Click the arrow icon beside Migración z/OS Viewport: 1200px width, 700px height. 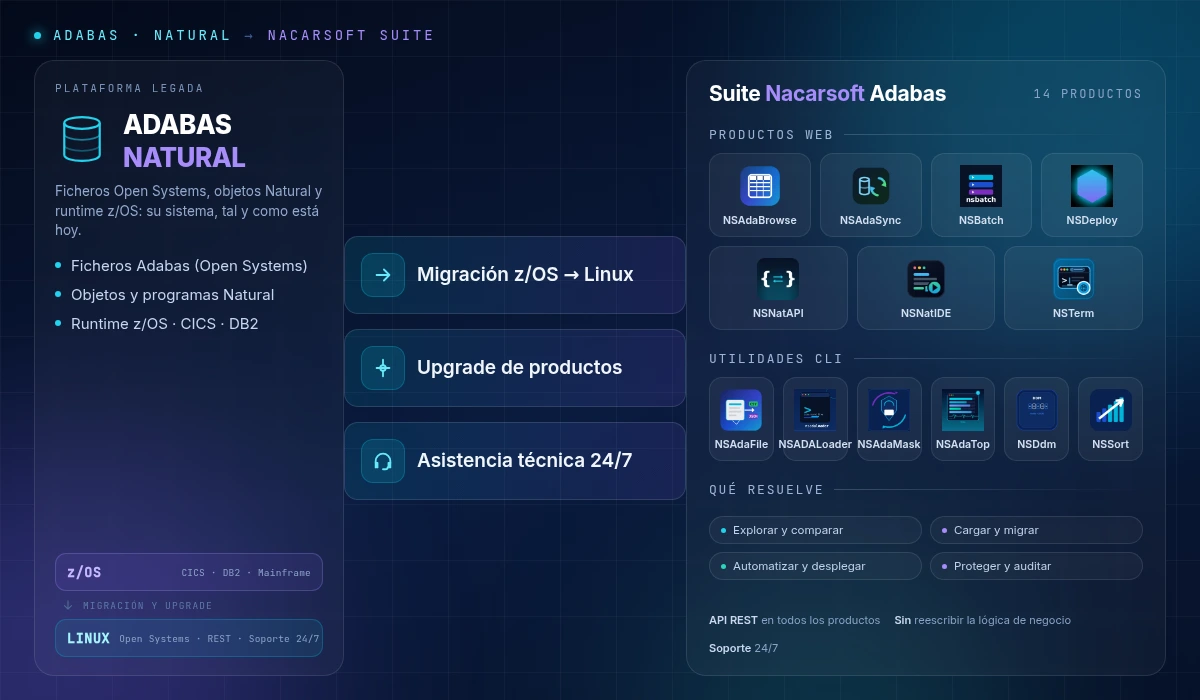[x=383, y=275]
